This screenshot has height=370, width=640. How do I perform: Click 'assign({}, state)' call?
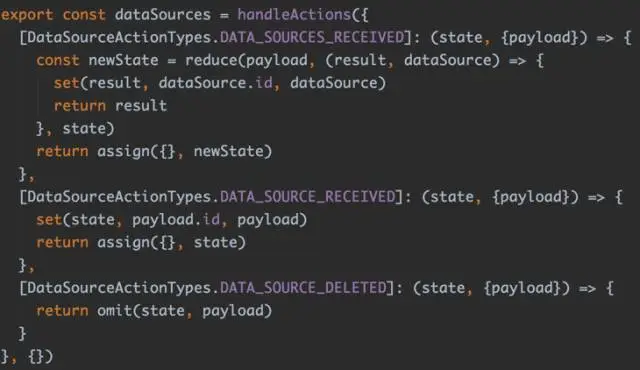tap(171, 243)
